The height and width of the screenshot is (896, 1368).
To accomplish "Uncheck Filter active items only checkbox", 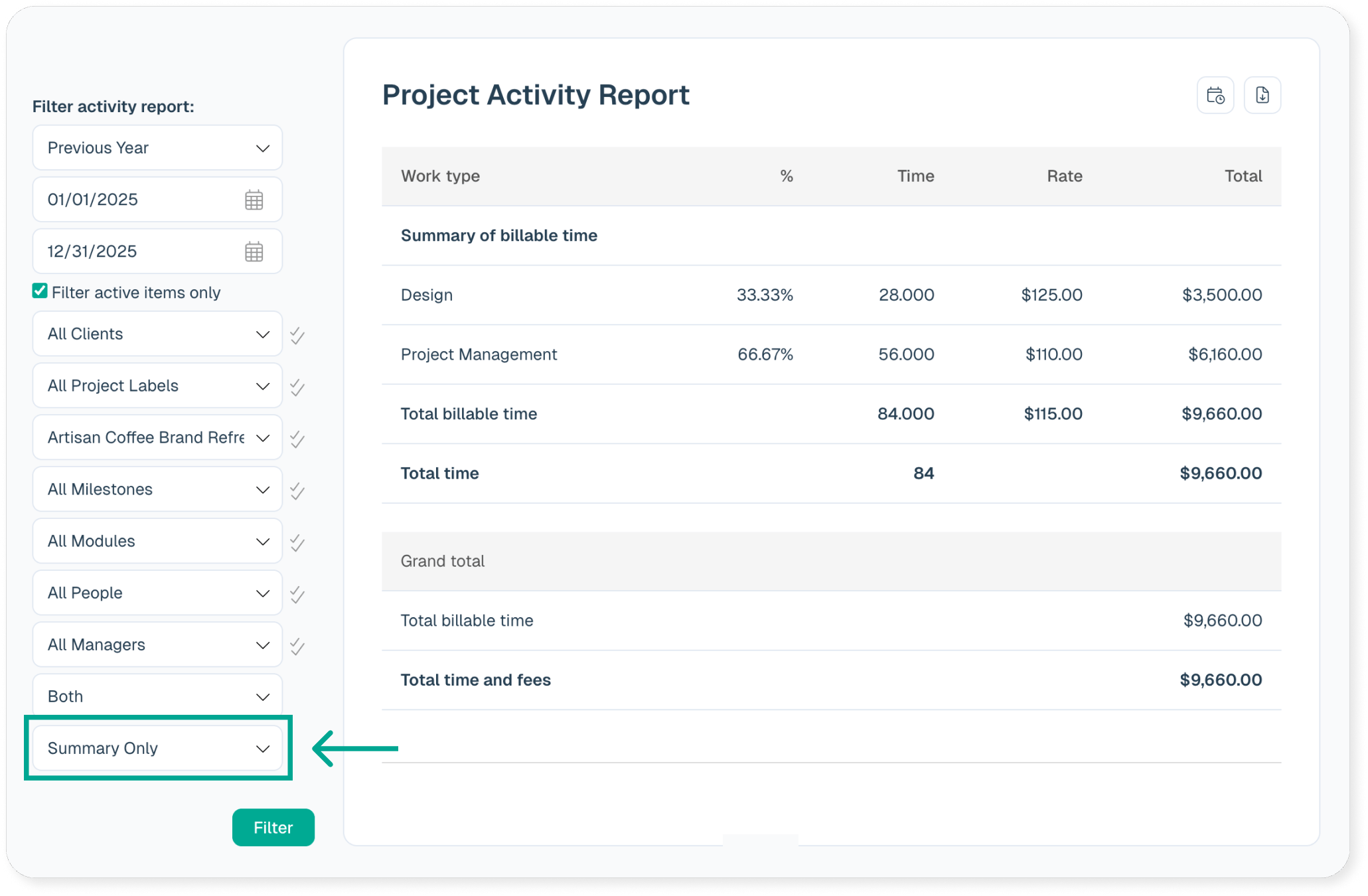I will pos(40,291).
